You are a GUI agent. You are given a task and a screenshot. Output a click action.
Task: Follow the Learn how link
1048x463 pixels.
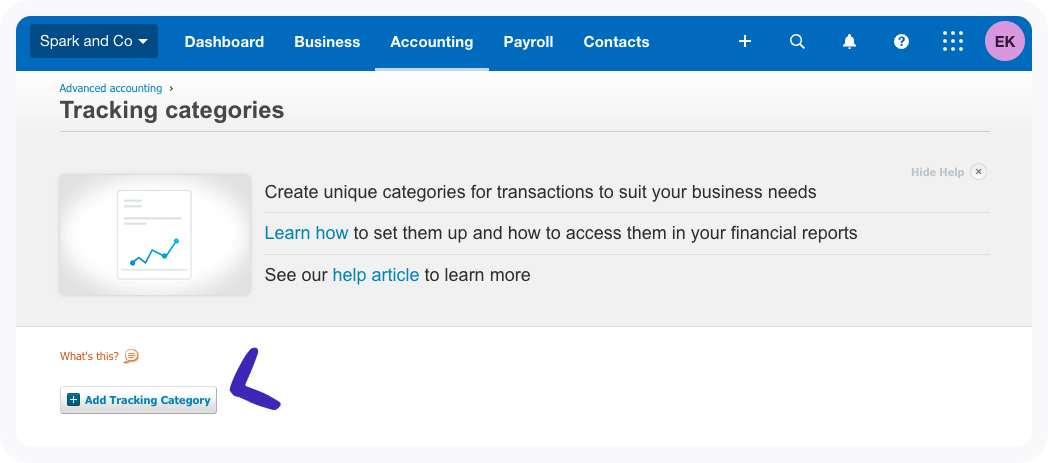point(306,233)
